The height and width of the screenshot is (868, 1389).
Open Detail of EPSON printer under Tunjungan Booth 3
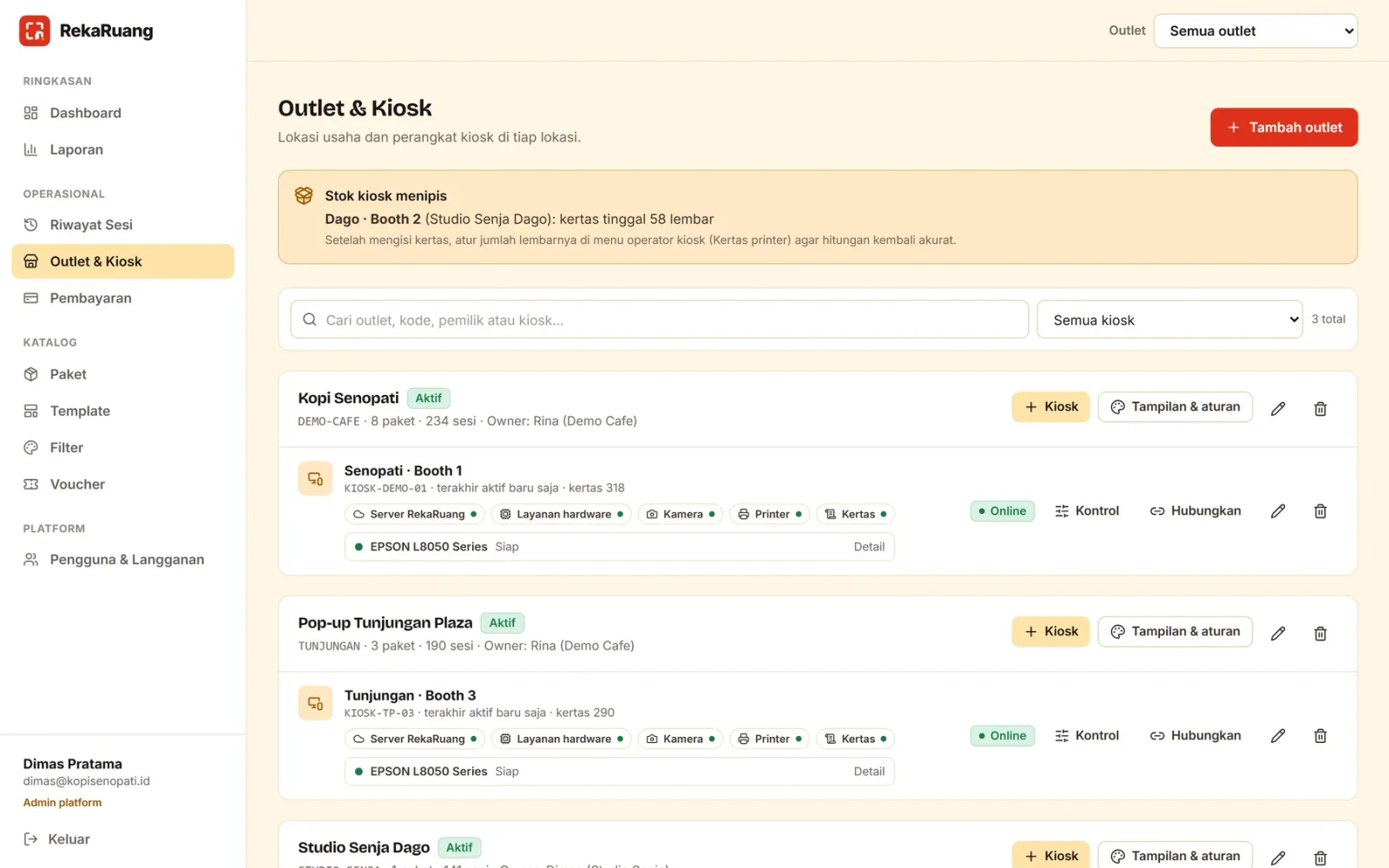869,772
